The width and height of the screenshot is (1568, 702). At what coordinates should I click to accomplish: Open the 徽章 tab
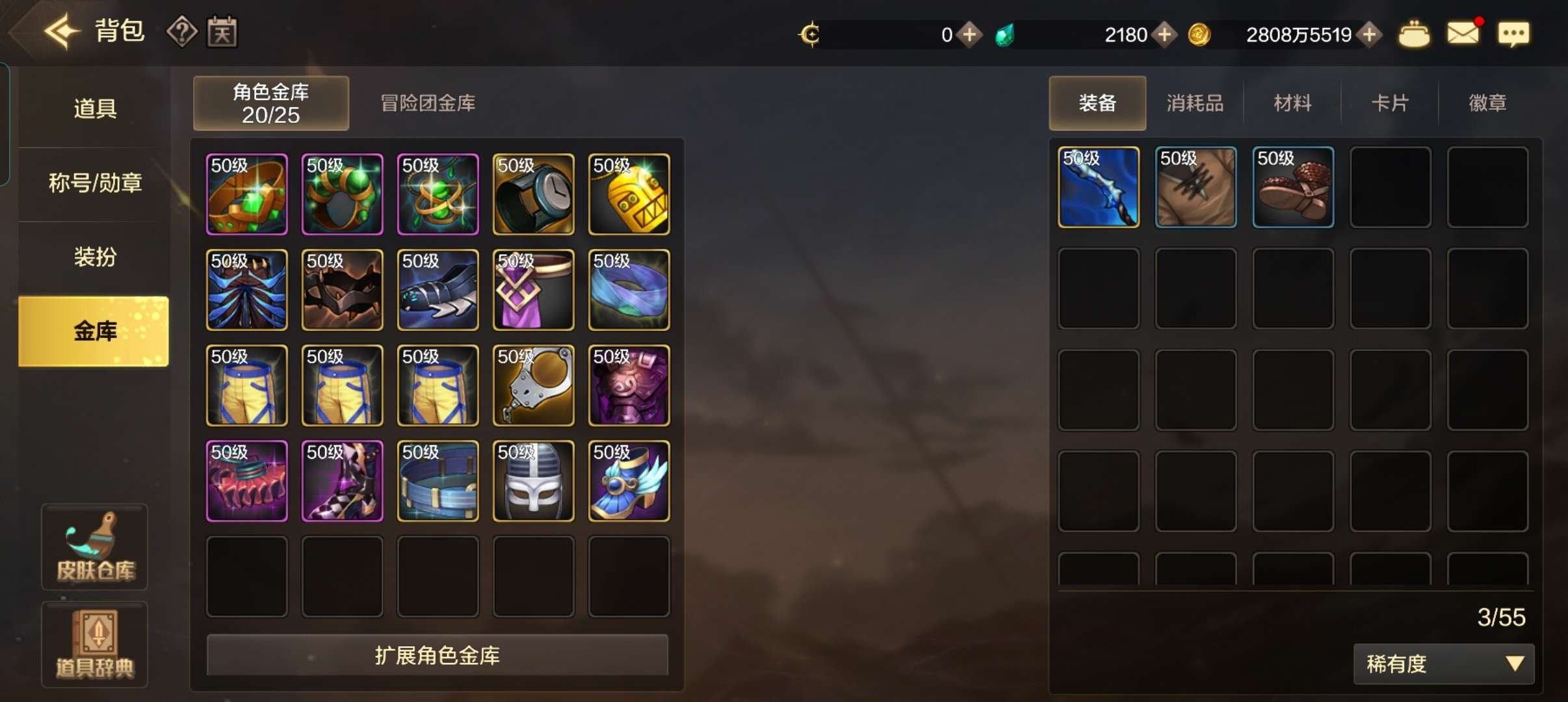(1487, 103)
